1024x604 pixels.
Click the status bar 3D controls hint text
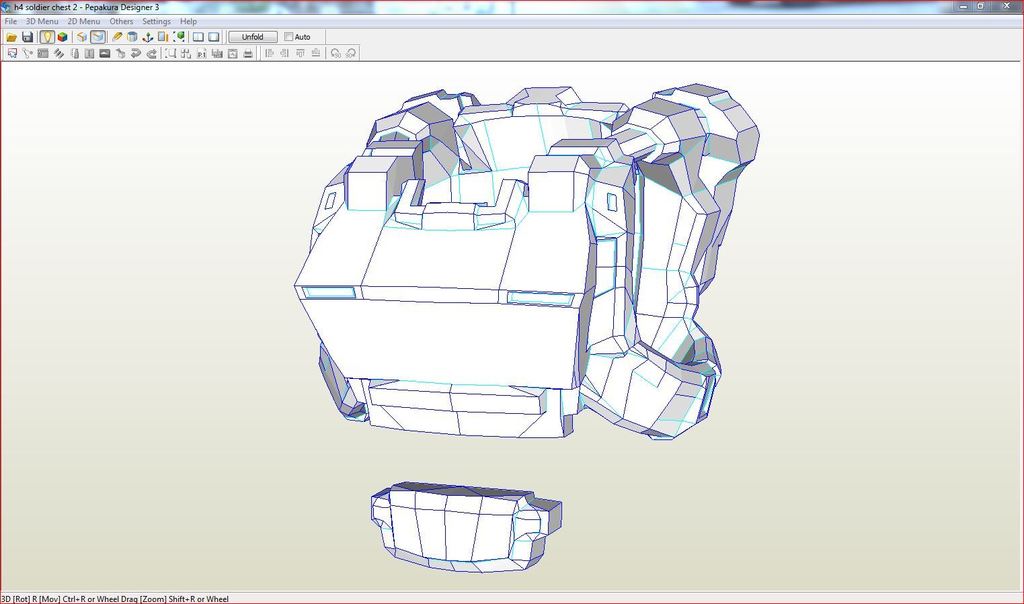[115, 599]
